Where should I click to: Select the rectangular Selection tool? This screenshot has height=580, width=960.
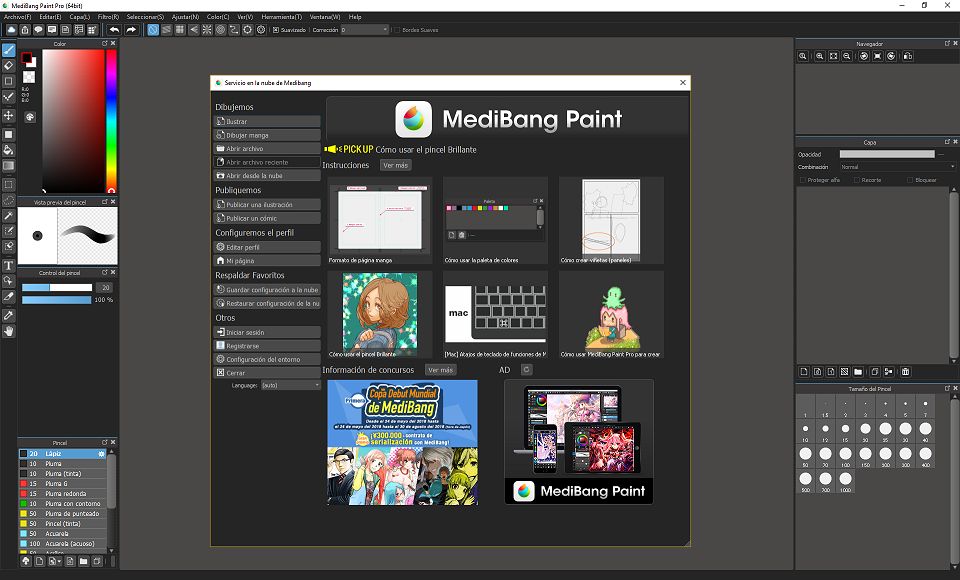[x=9, y=184]
